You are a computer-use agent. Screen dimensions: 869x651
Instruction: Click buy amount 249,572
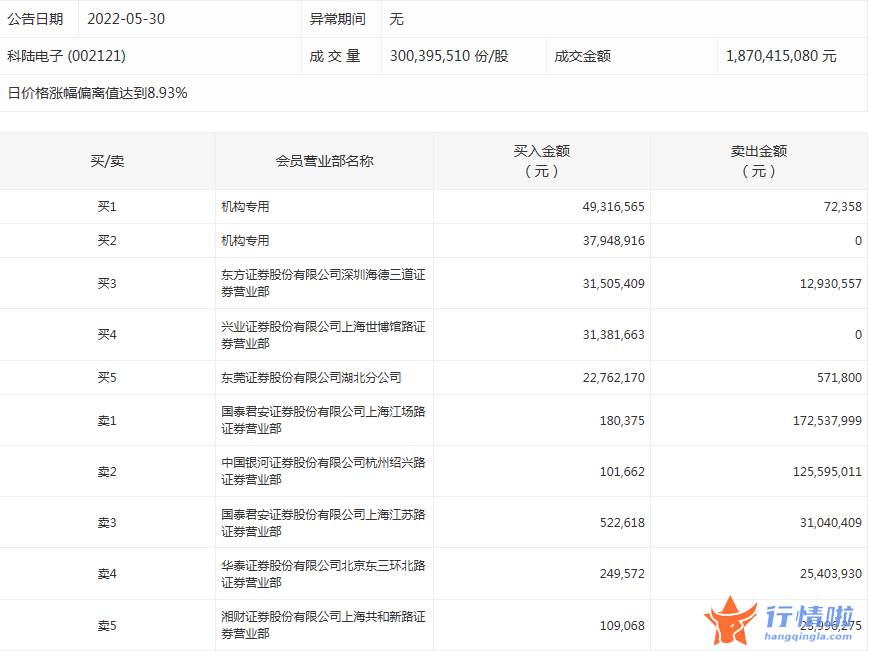click(622, 573)
